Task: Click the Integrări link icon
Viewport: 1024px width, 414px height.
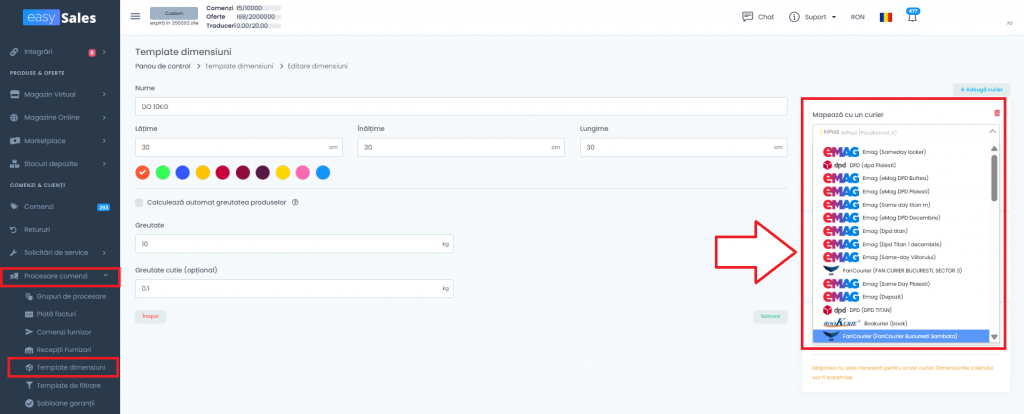Action: pyautogui.click(x=14, y=52)
